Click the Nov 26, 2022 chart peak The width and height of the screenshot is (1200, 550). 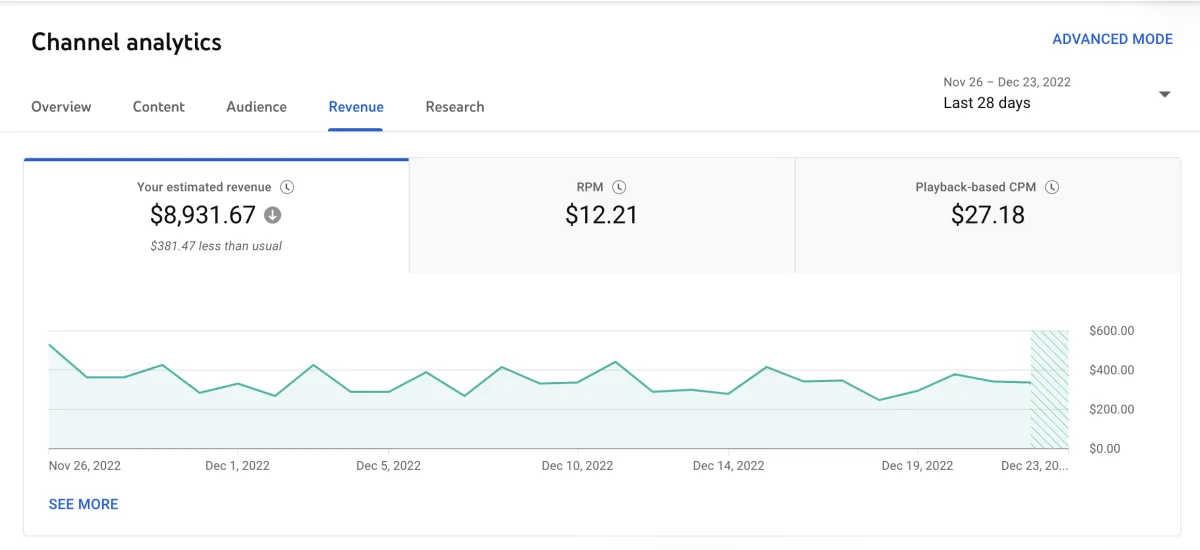50,345
